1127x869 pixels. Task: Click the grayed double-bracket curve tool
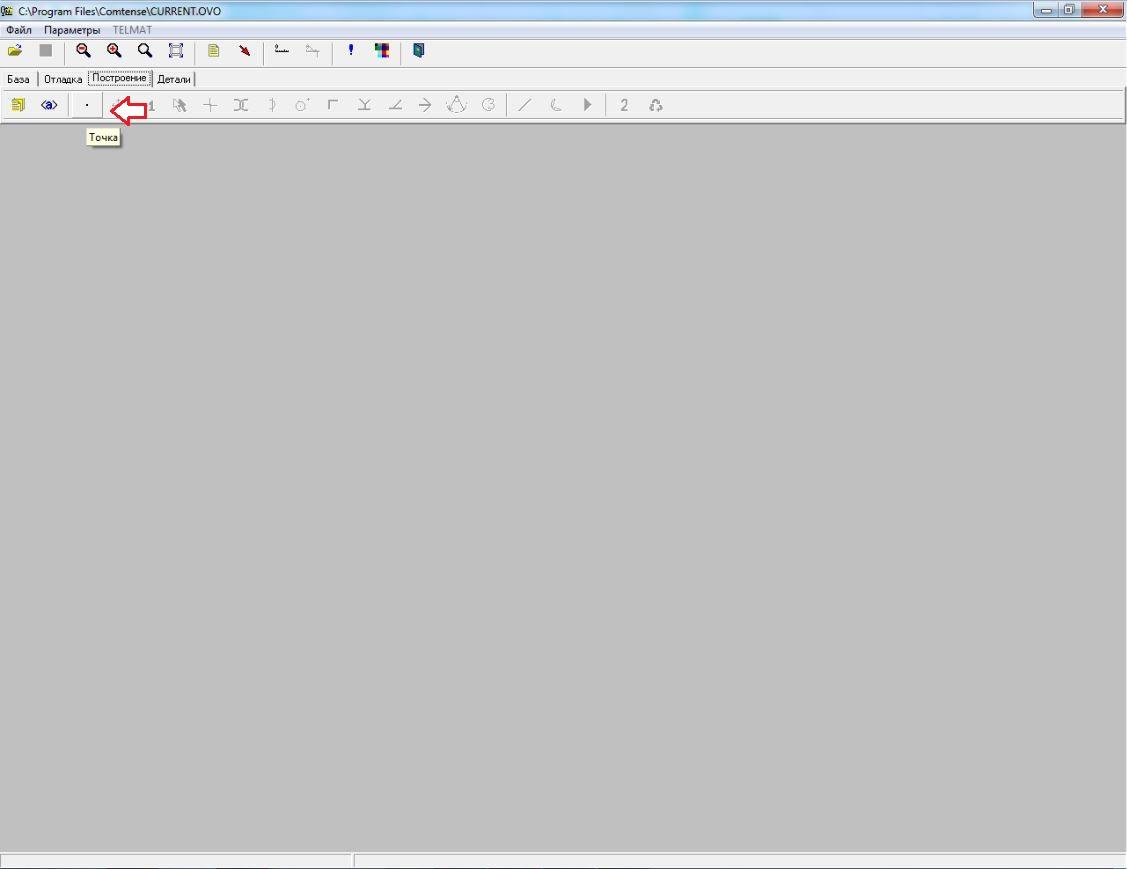[241, 106]
